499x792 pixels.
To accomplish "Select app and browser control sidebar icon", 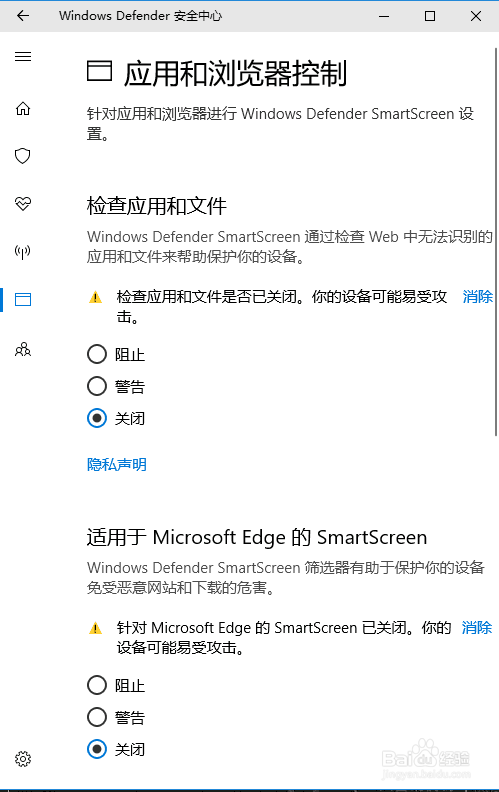I will point(23,300).
